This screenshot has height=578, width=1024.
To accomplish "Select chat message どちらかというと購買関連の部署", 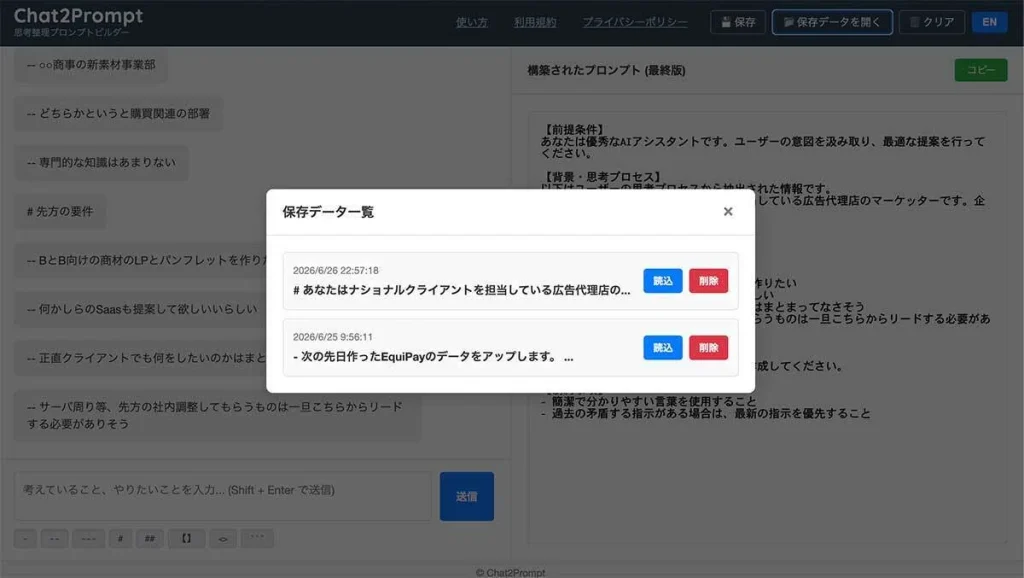I will pyautogui.click(x=118, y=114).
